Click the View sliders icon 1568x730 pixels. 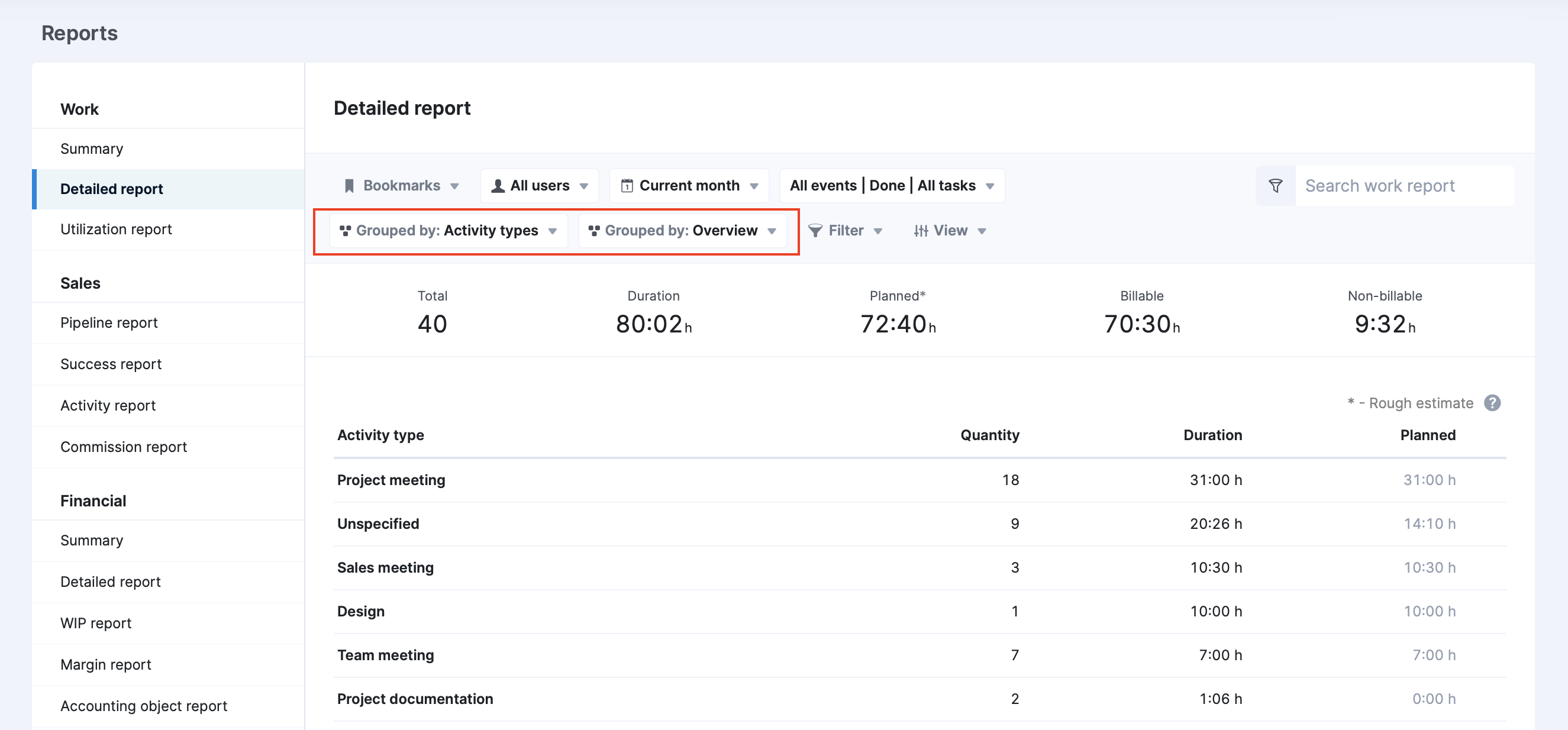coord(920,231)
